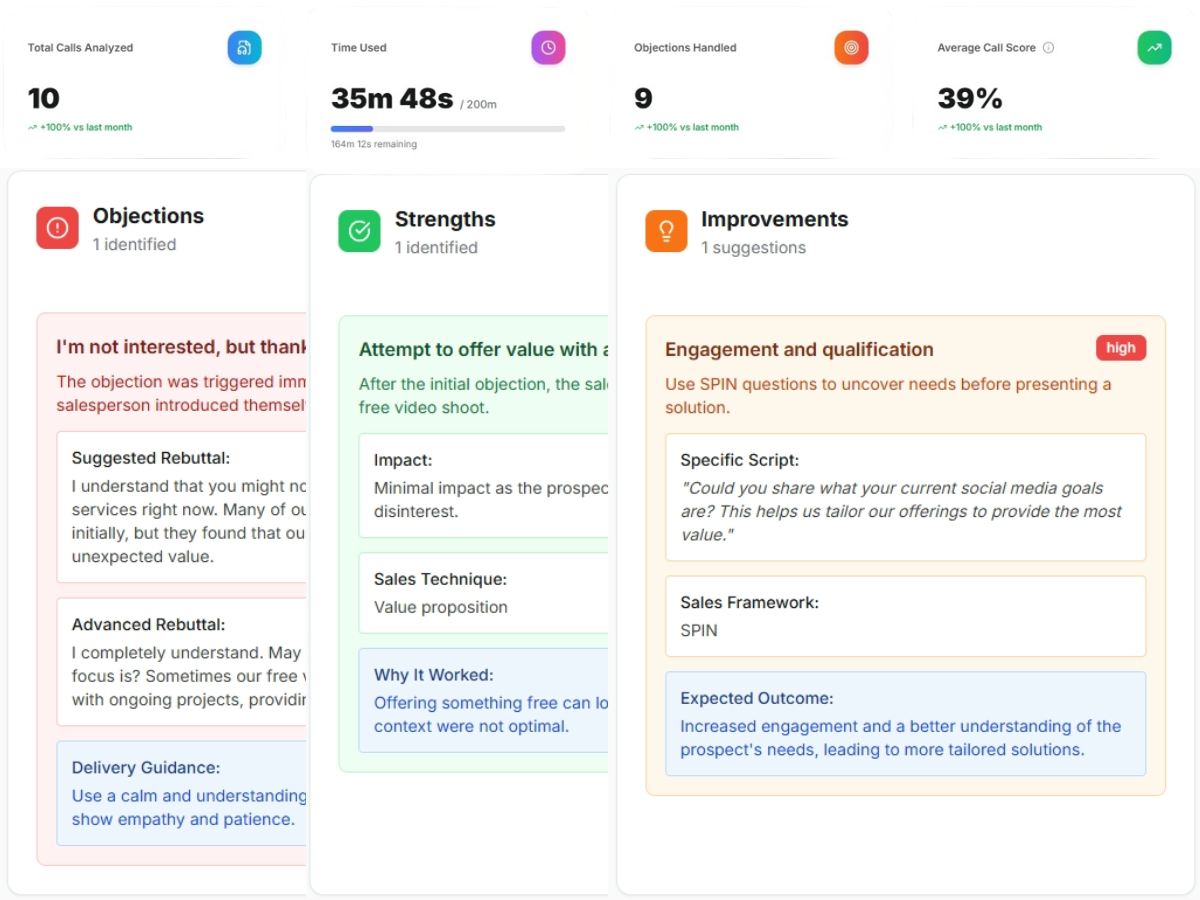Click the SPIN Sales Framework section
This screenshot has height=900, width=1200.
pos(905,617)
